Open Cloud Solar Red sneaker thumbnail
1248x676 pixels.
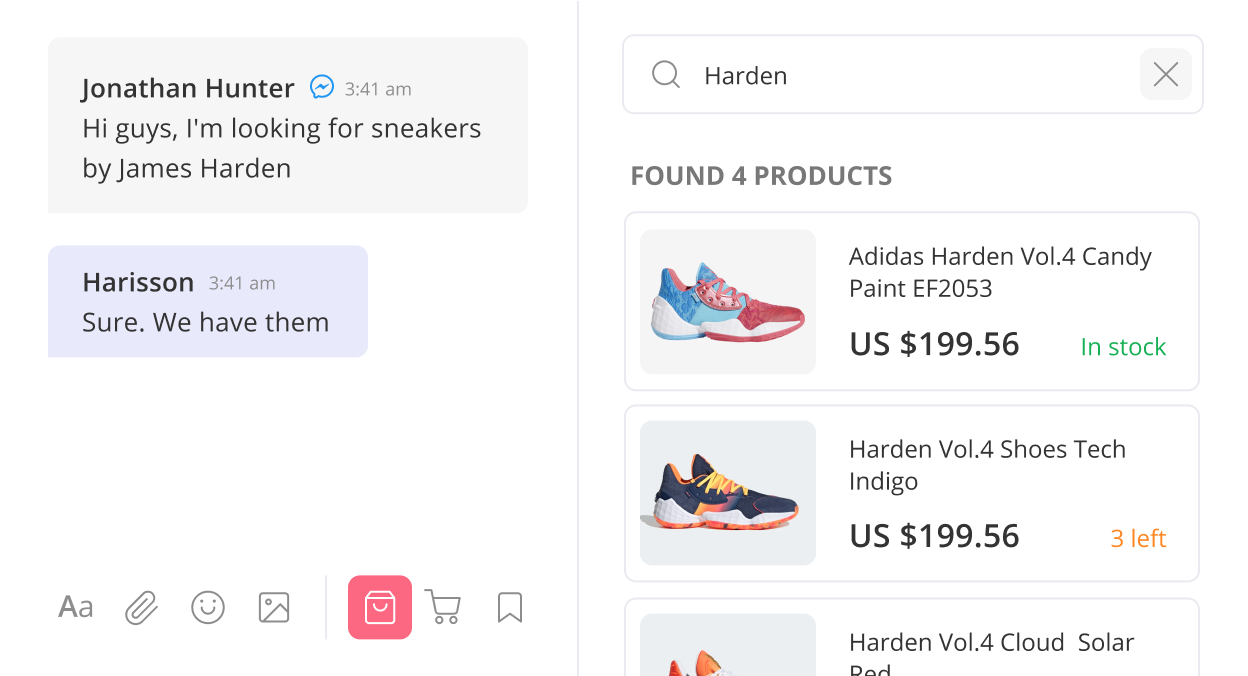(x=728, y=645)
